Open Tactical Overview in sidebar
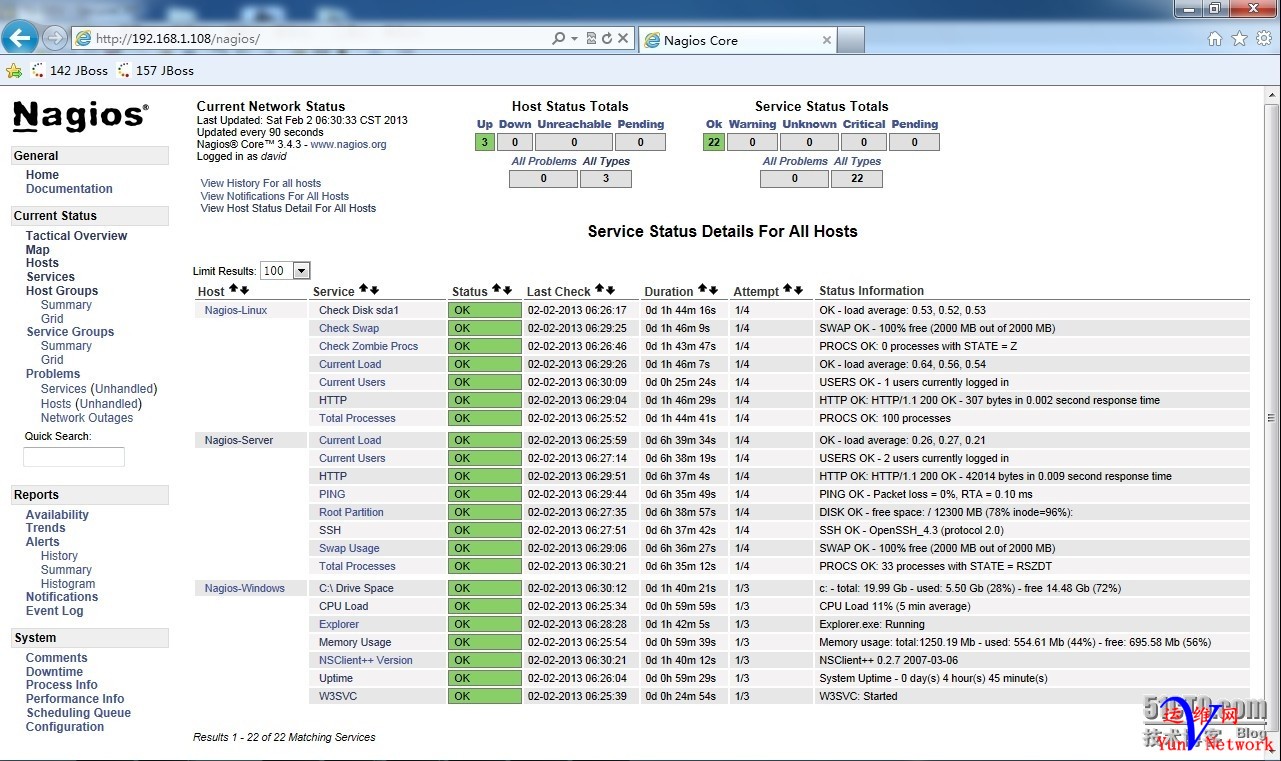 pyautogui.click(x=76, y=236)
